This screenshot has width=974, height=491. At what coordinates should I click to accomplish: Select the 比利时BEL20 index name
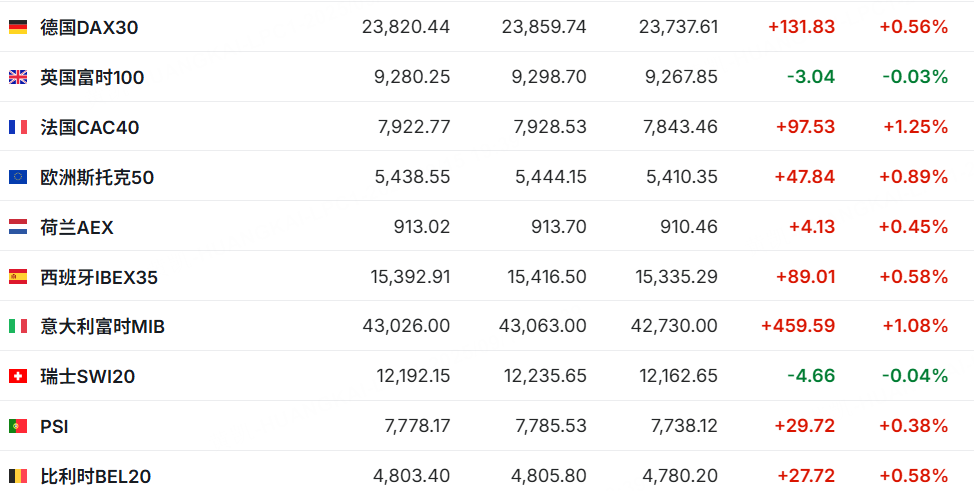click(x=95, y=476)
